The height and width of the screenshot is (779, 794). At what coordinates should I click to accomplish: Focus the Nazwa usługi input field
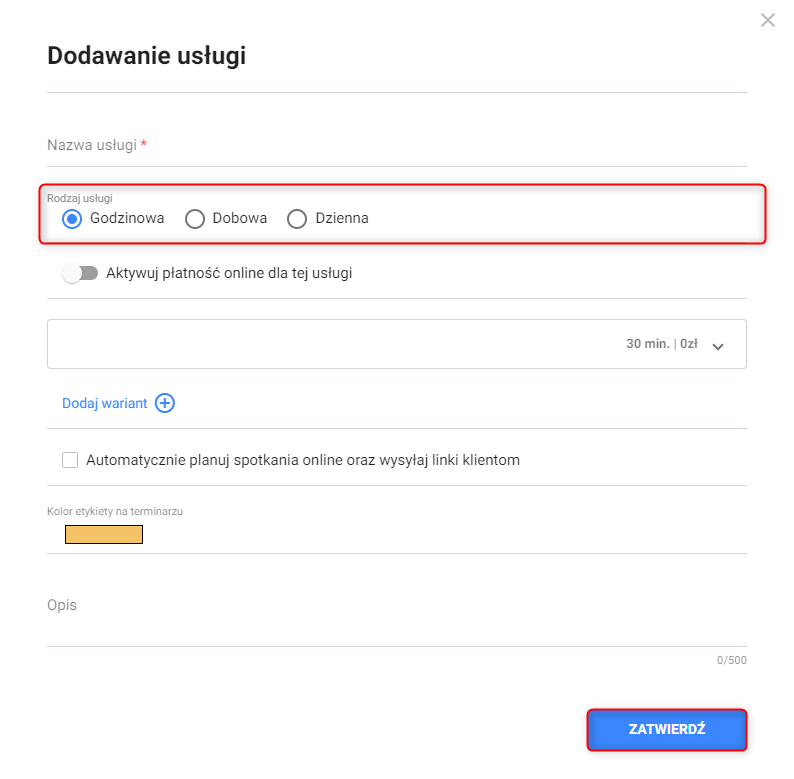(x=397, y=146)
